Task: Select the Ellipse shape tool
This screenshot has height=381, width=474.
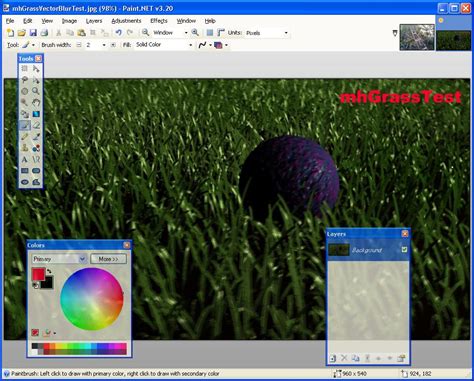Action: tap(24, 182)
